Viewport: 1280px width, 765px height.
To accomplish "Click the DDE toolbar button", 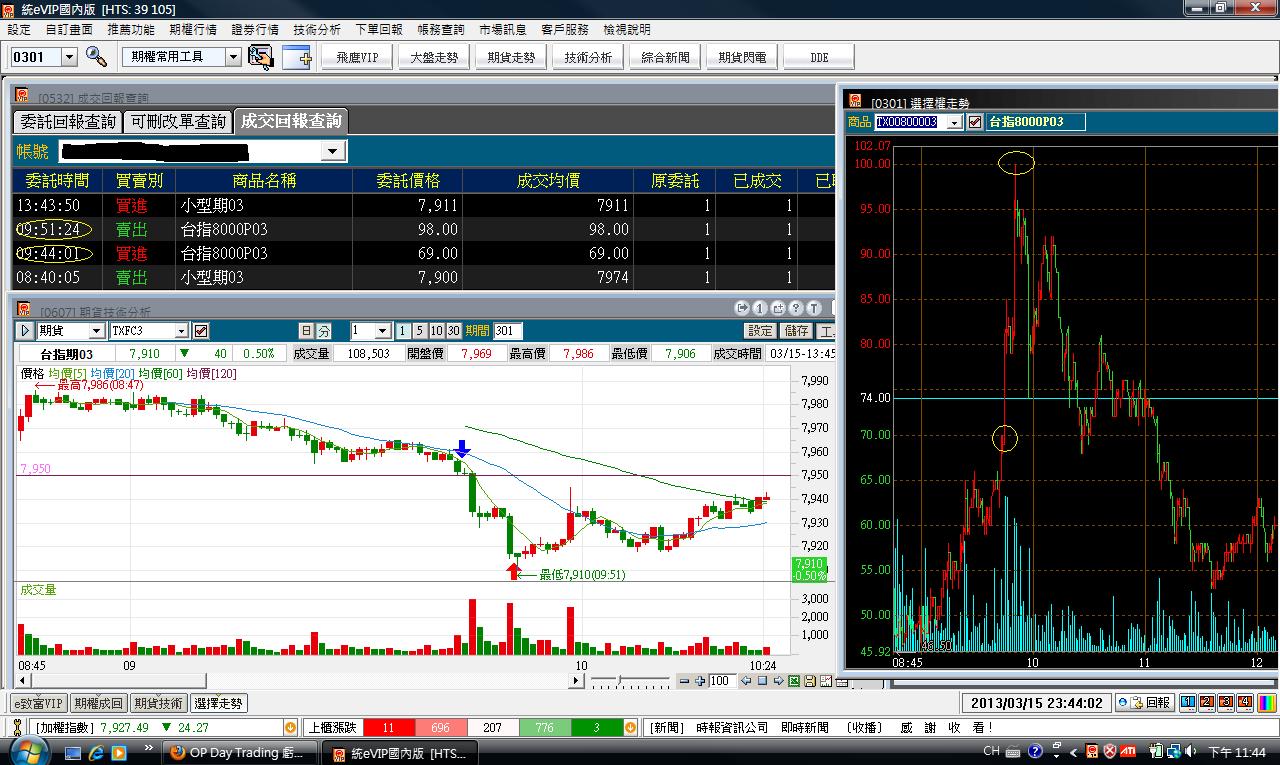I will pyautogui.click(x=819, y=57).
